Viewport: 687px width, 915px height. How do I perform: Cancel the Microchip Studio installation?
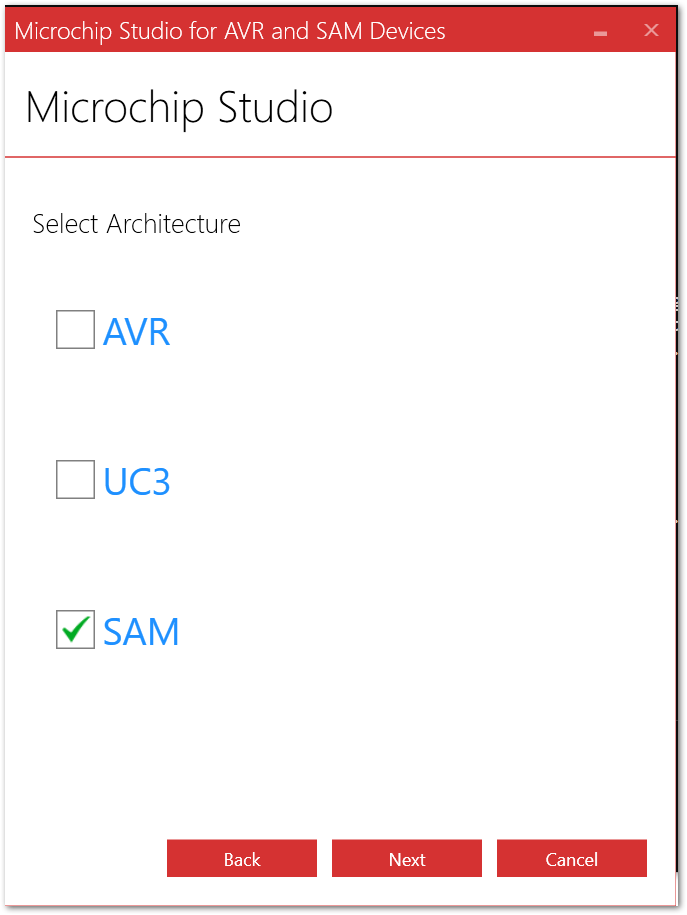point(572,858)
